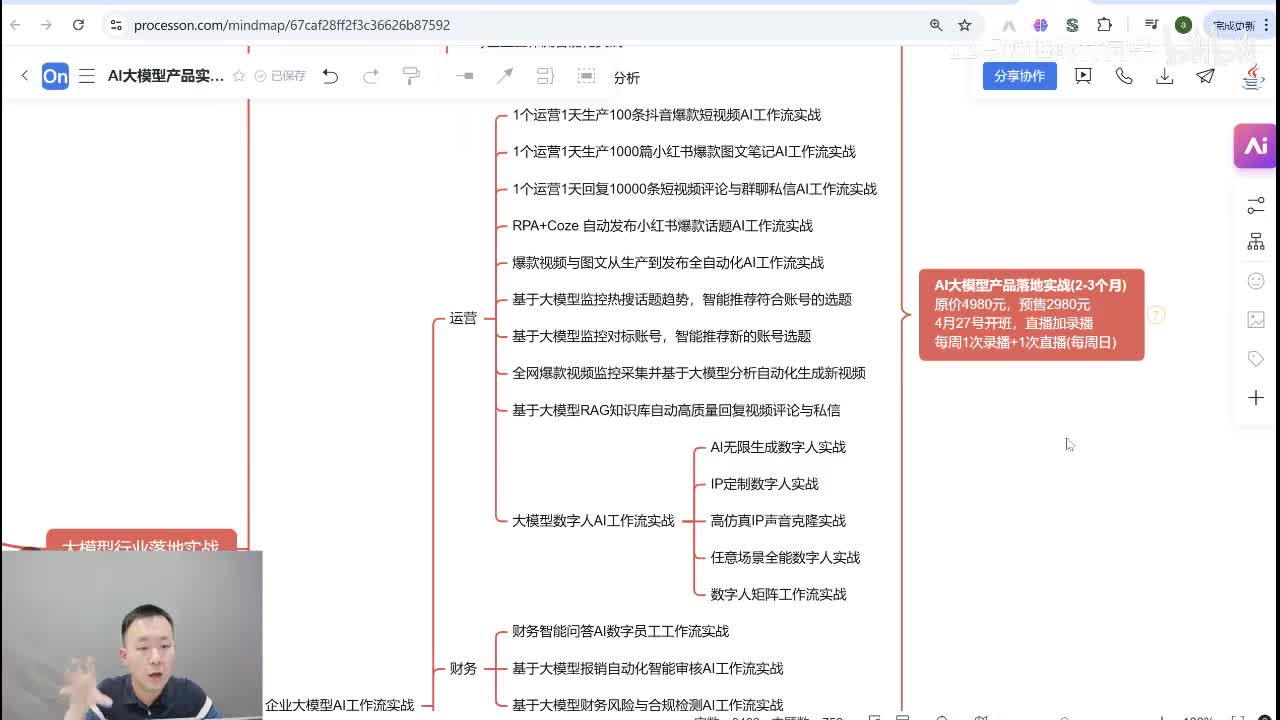Download the mindmap via download icon
Image resolution: width=1280 pixels, height=720 pixels.
1165,76
